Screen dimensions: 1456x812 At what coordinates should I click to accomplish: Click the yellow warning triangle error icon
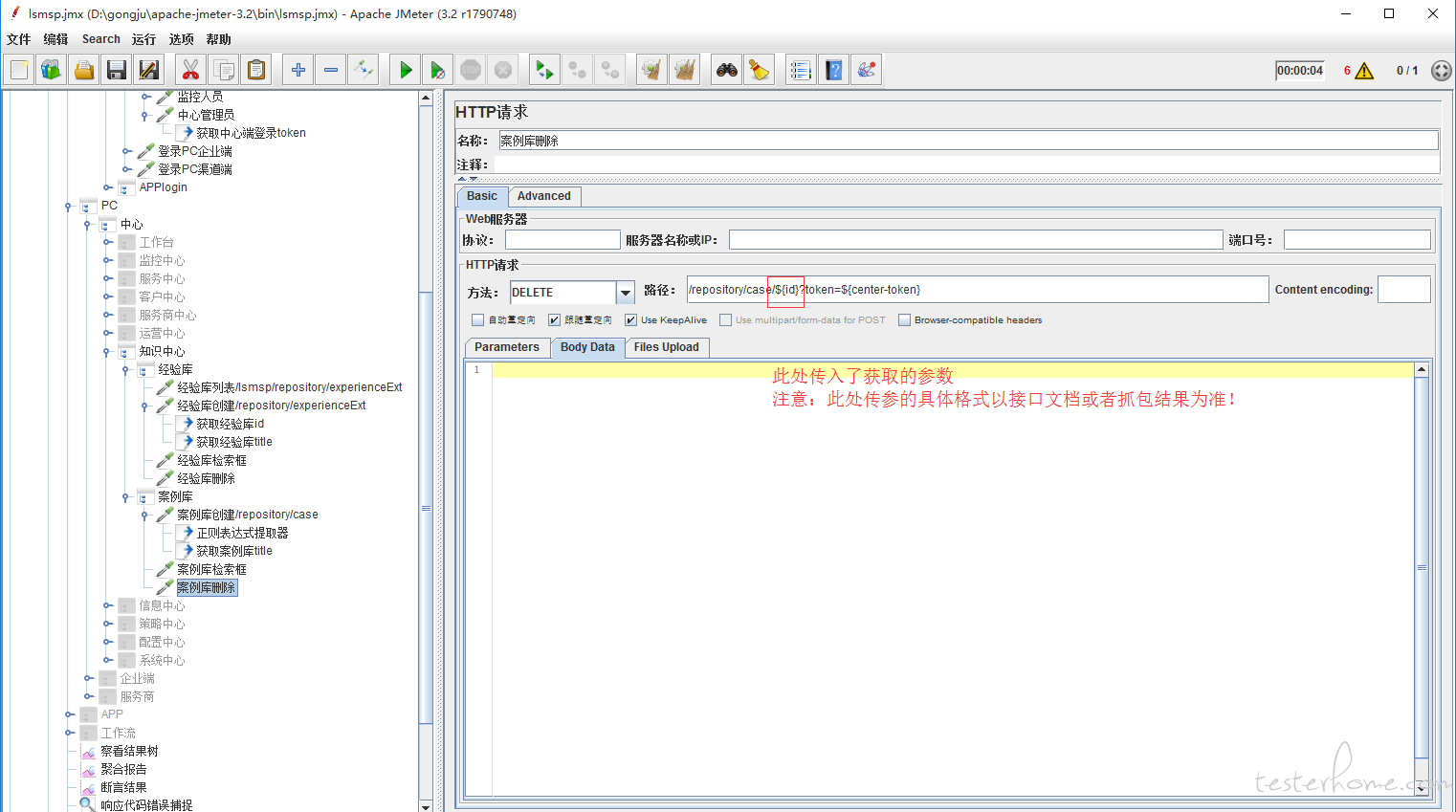[x=1365, y=71]
